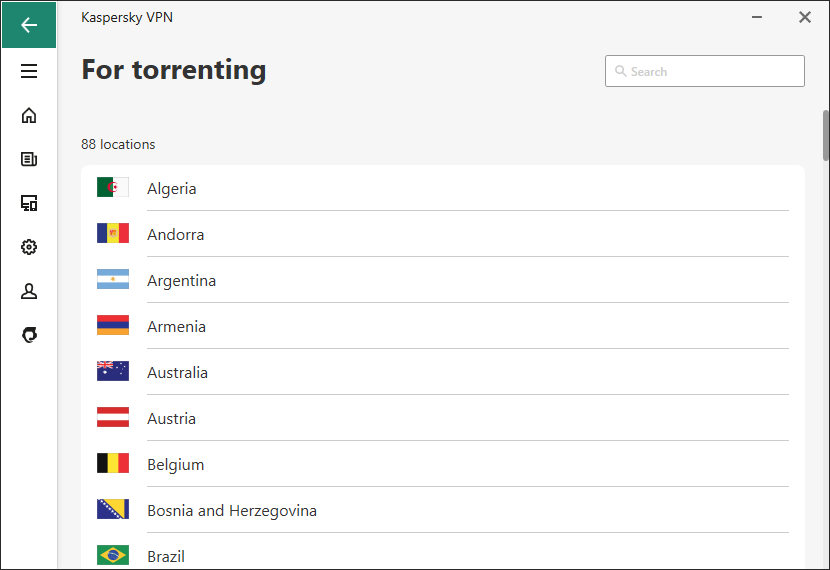
Task: Go to the Home sidebar icon
Action: 29,115
